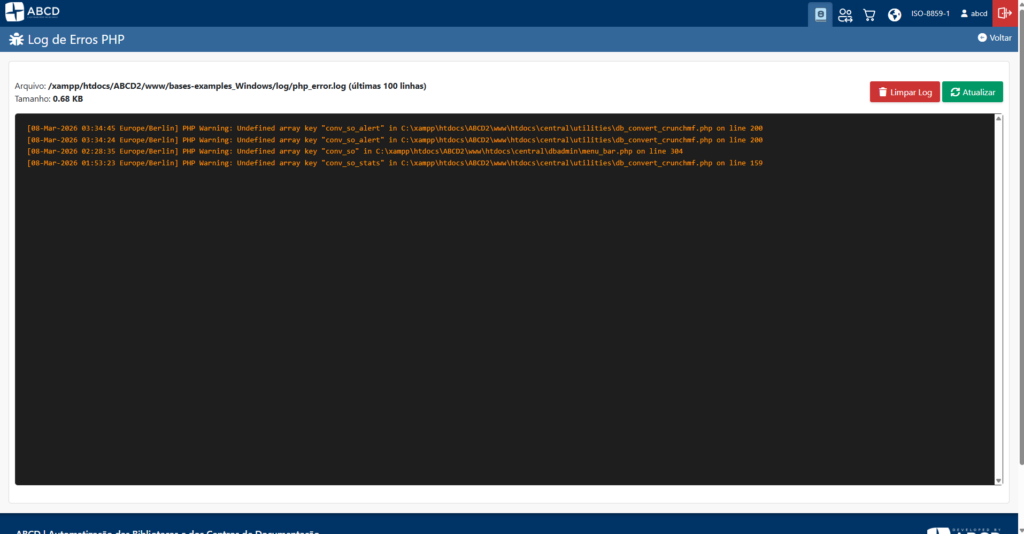Image resolution: width=1024 pixels, height=534 pixels.
Task: Click the red logout door icon
Action: click(x=1005, y=14)
